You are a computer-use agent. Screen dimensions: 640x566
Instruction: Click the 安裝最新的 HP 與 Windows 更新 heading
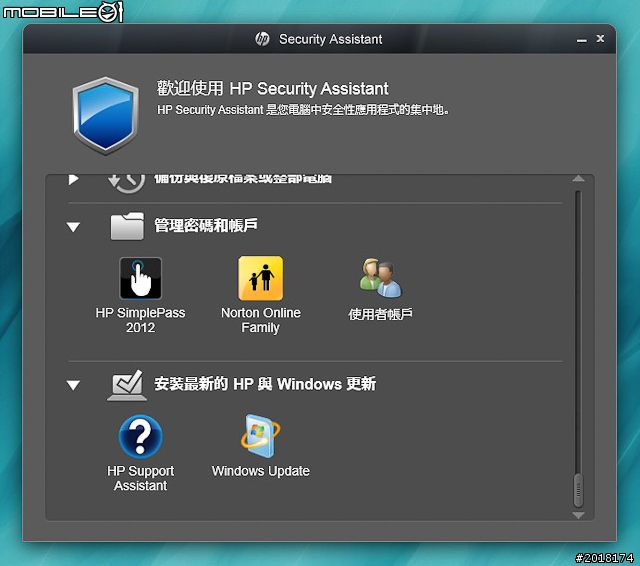coord(265,384)
